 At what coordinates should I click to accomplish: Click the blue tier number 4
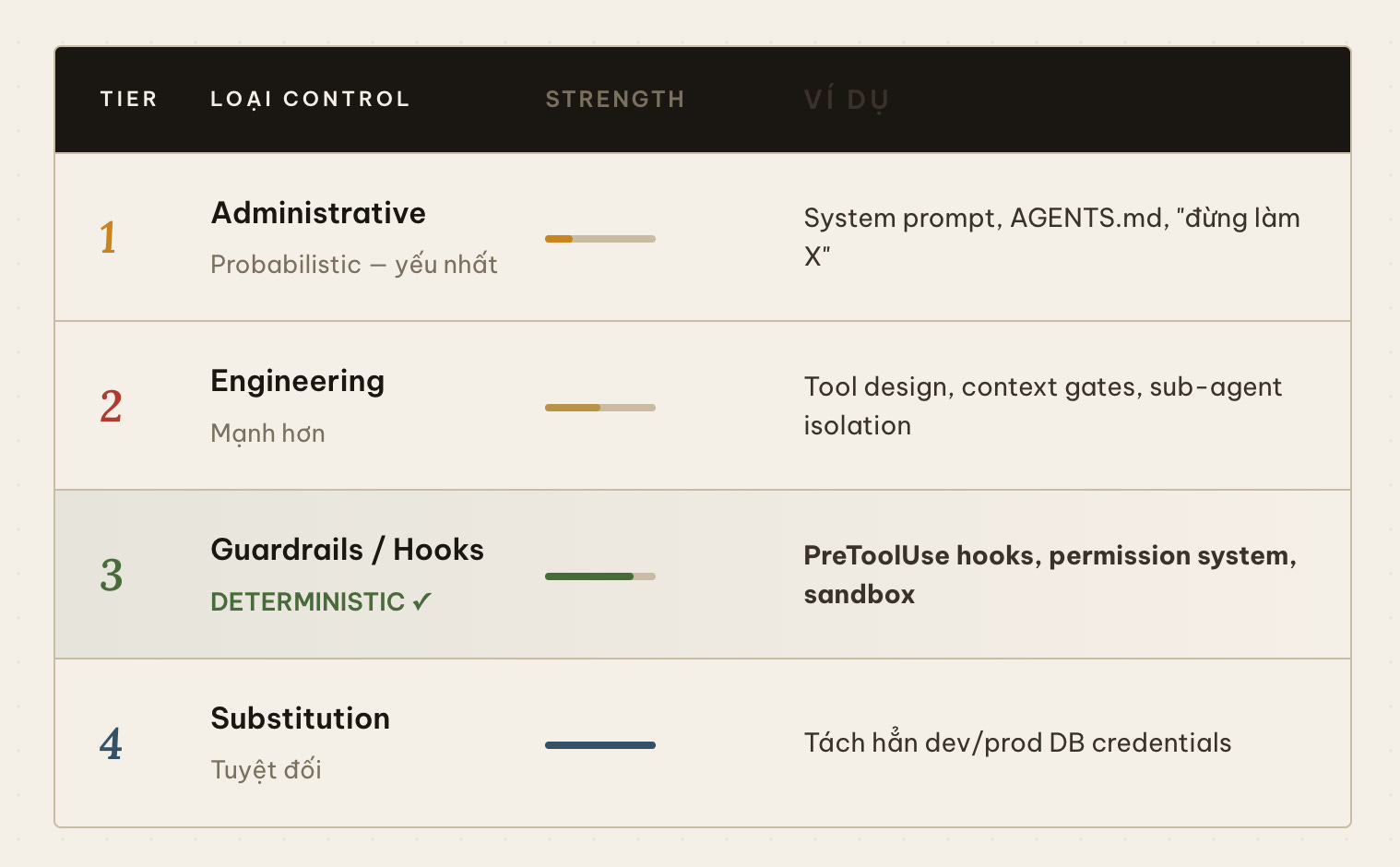(111, 743)
